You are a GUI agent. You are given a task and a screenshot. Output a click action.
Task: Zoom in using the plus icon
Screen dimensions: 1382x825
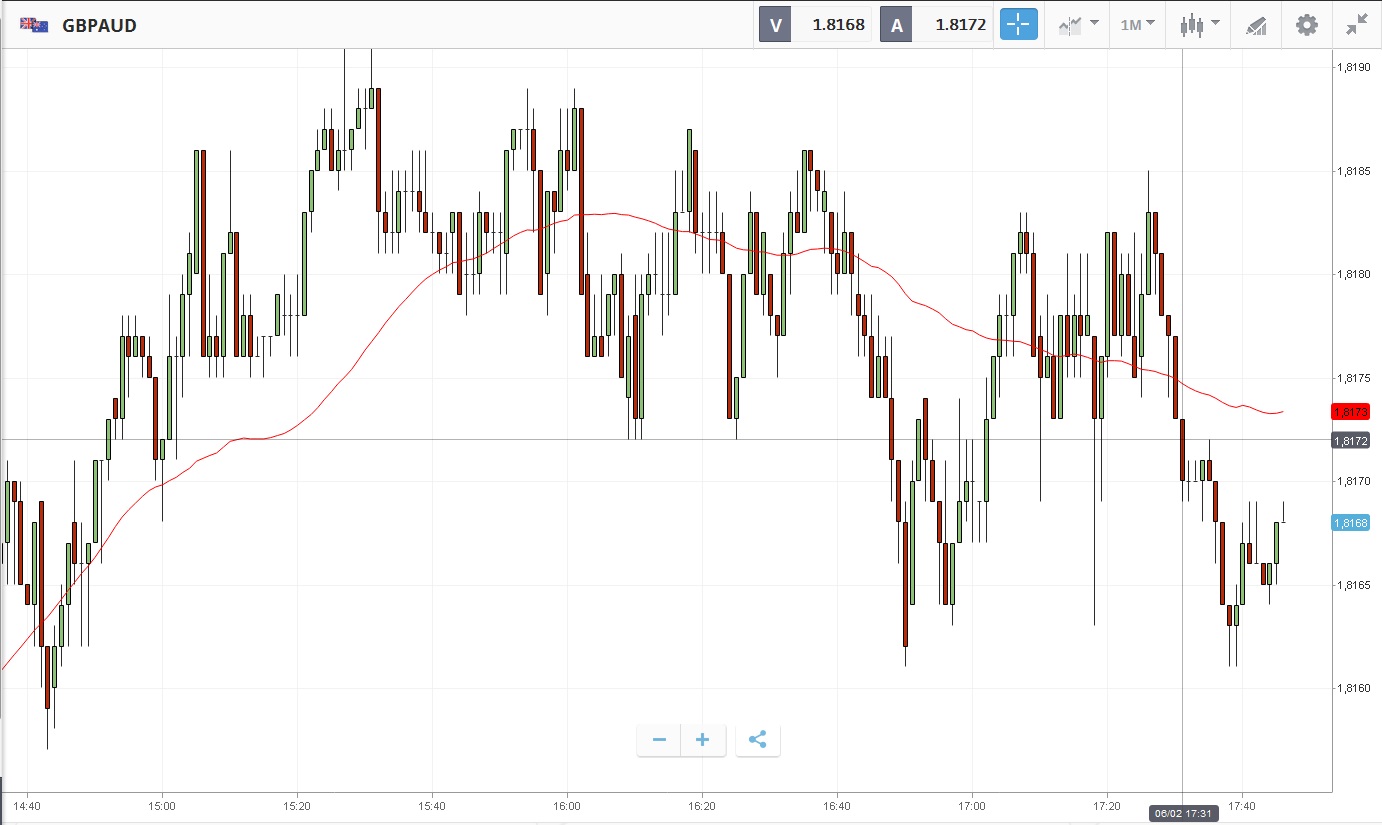pos(703,740)
